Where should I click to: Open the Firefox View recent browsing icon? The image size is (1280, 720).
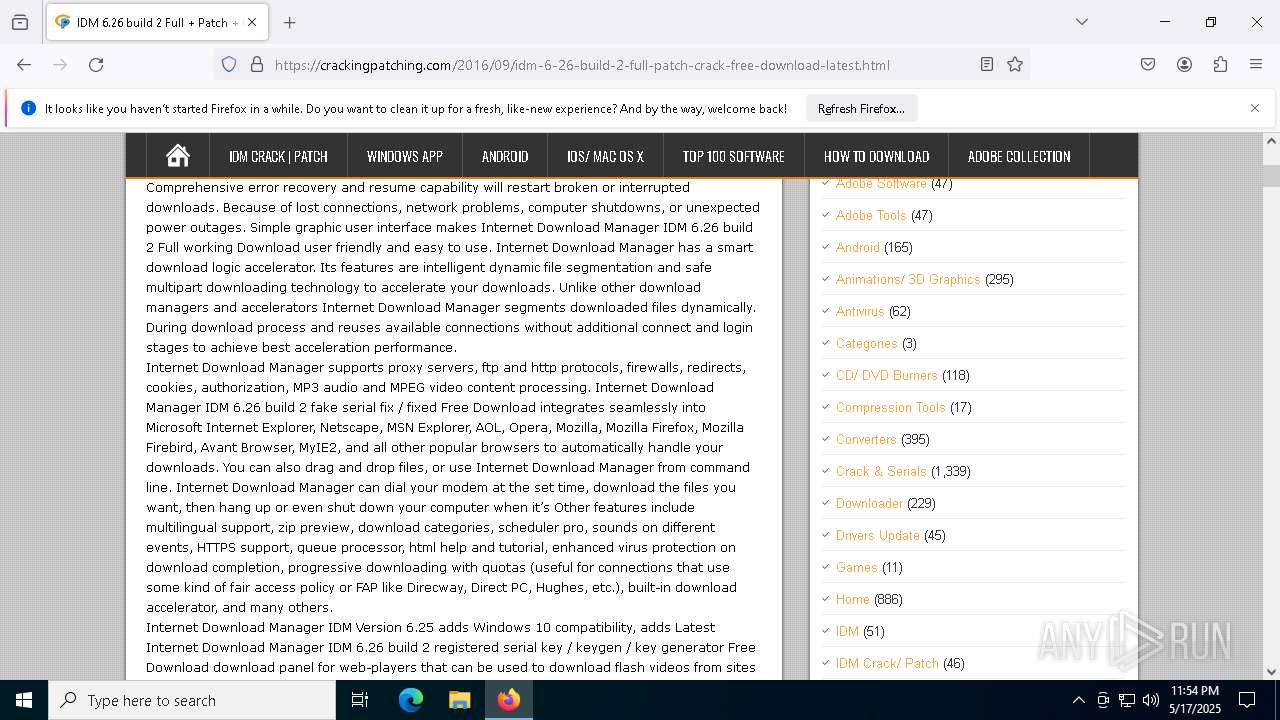(x=20, y=22)
